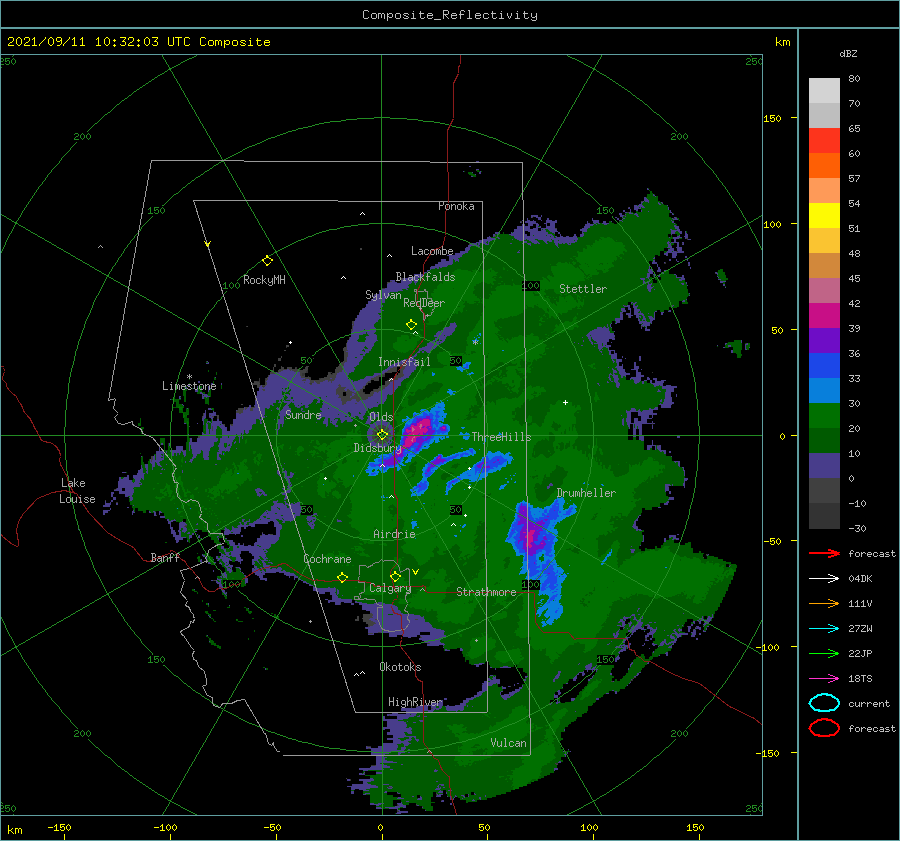Click the magenta 18TS arrow legend icon

coord(824,679)
